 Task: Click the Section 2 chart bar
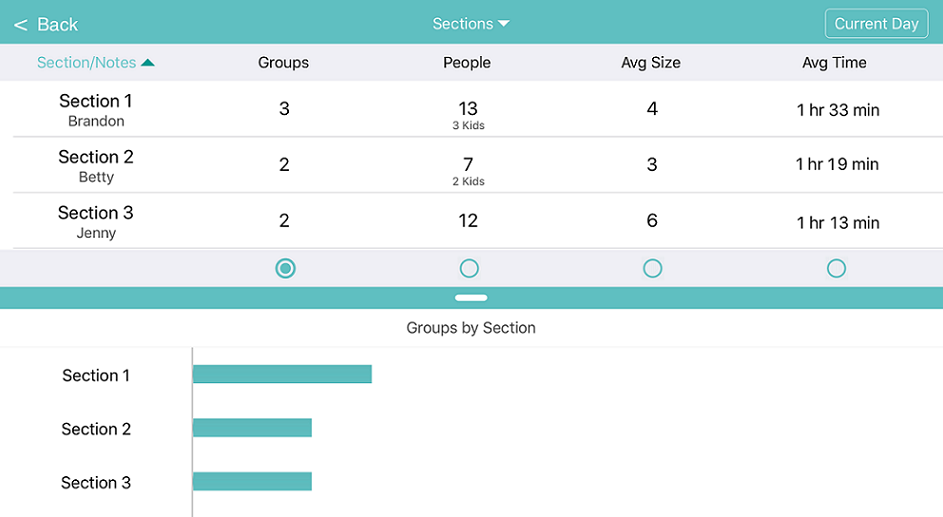pyautogui.click(x=252, y=427)
